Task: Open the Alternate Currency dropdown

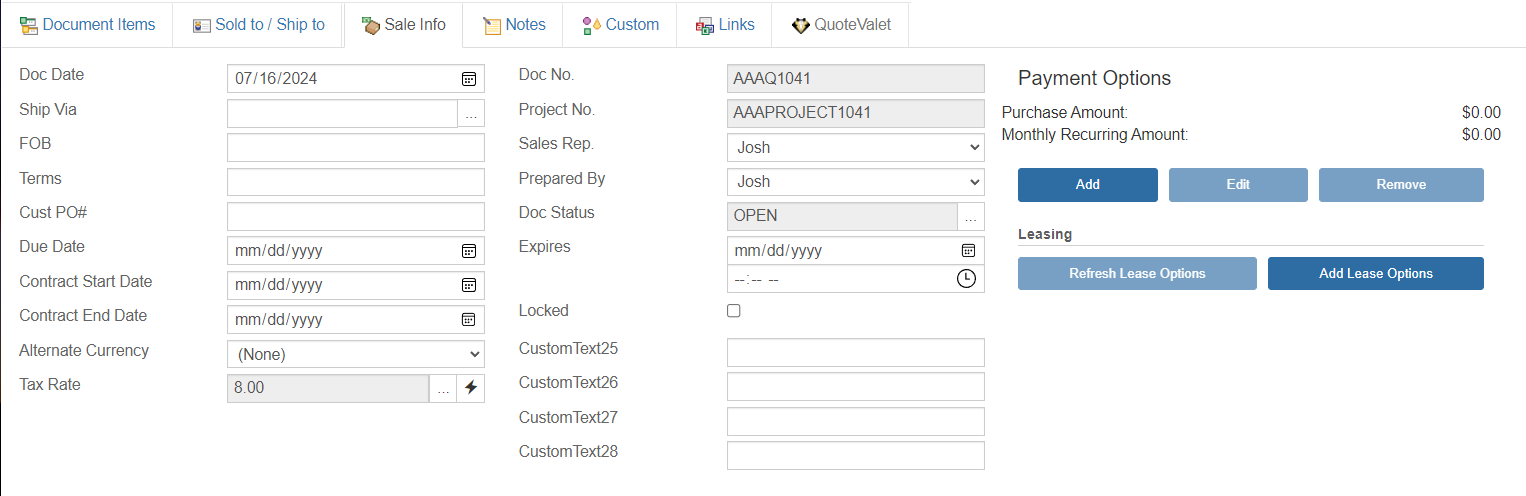Action: [356, 354]
